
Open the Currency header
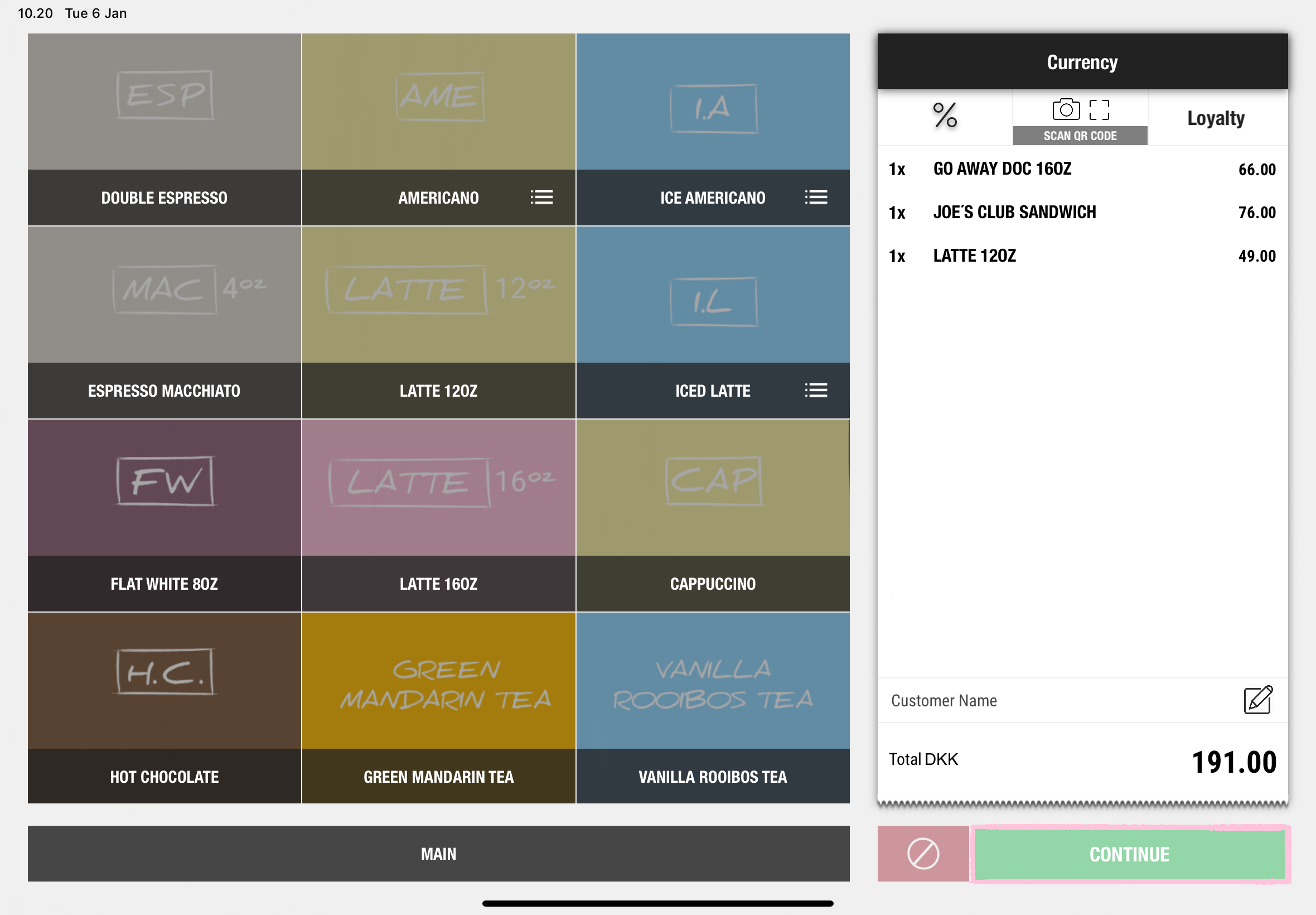[x=1082, y=62]
